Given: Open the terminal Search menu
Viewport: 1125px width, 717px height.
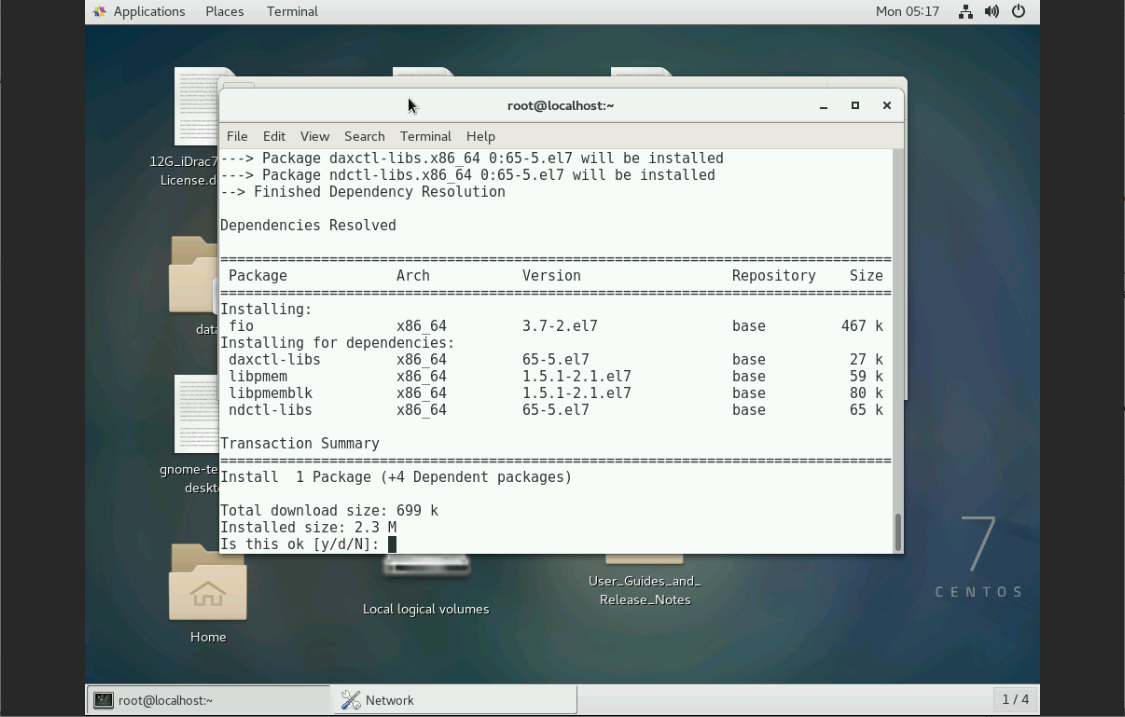Looking at the screenshot, I should 364,136.
